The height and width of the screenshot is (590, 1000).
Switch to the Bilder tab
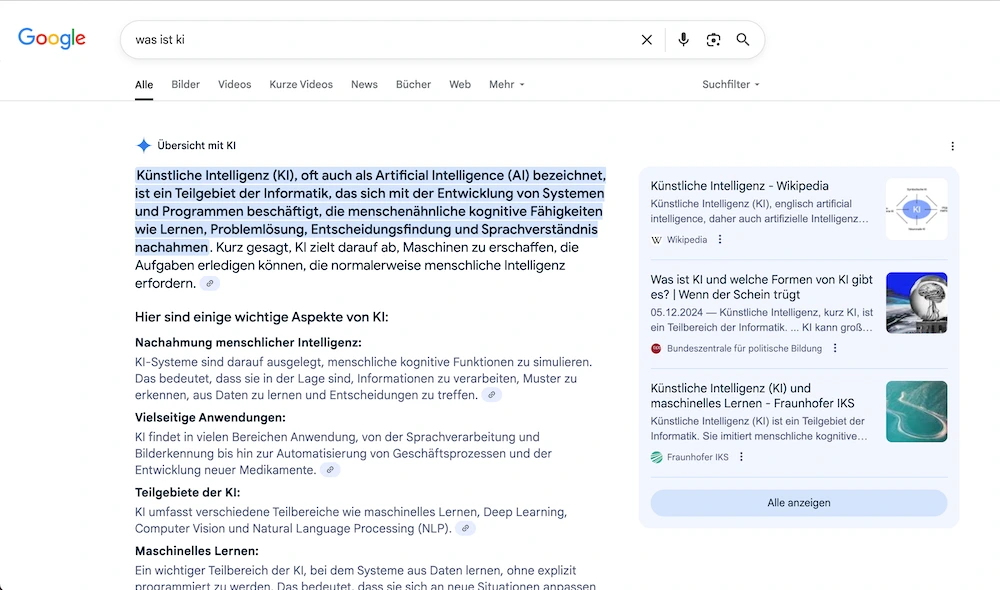186,84
